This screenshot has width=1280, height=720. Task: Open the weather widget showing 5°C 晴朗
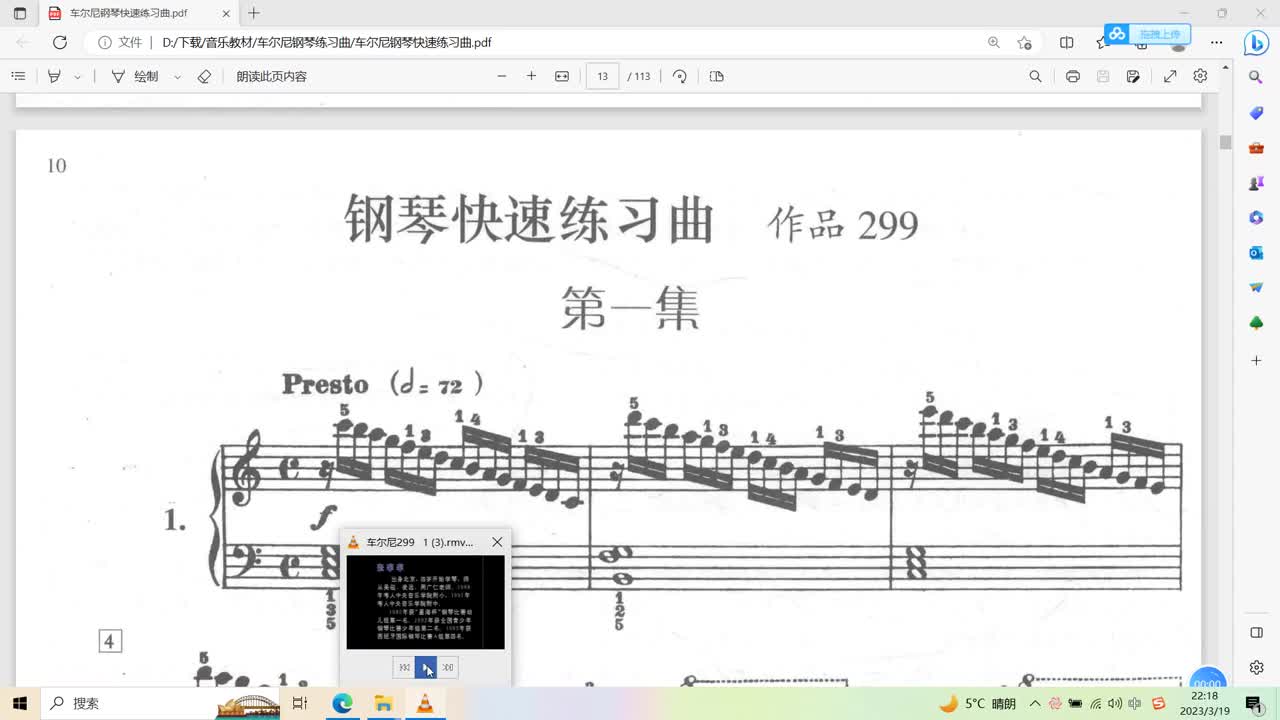point(978,704)
